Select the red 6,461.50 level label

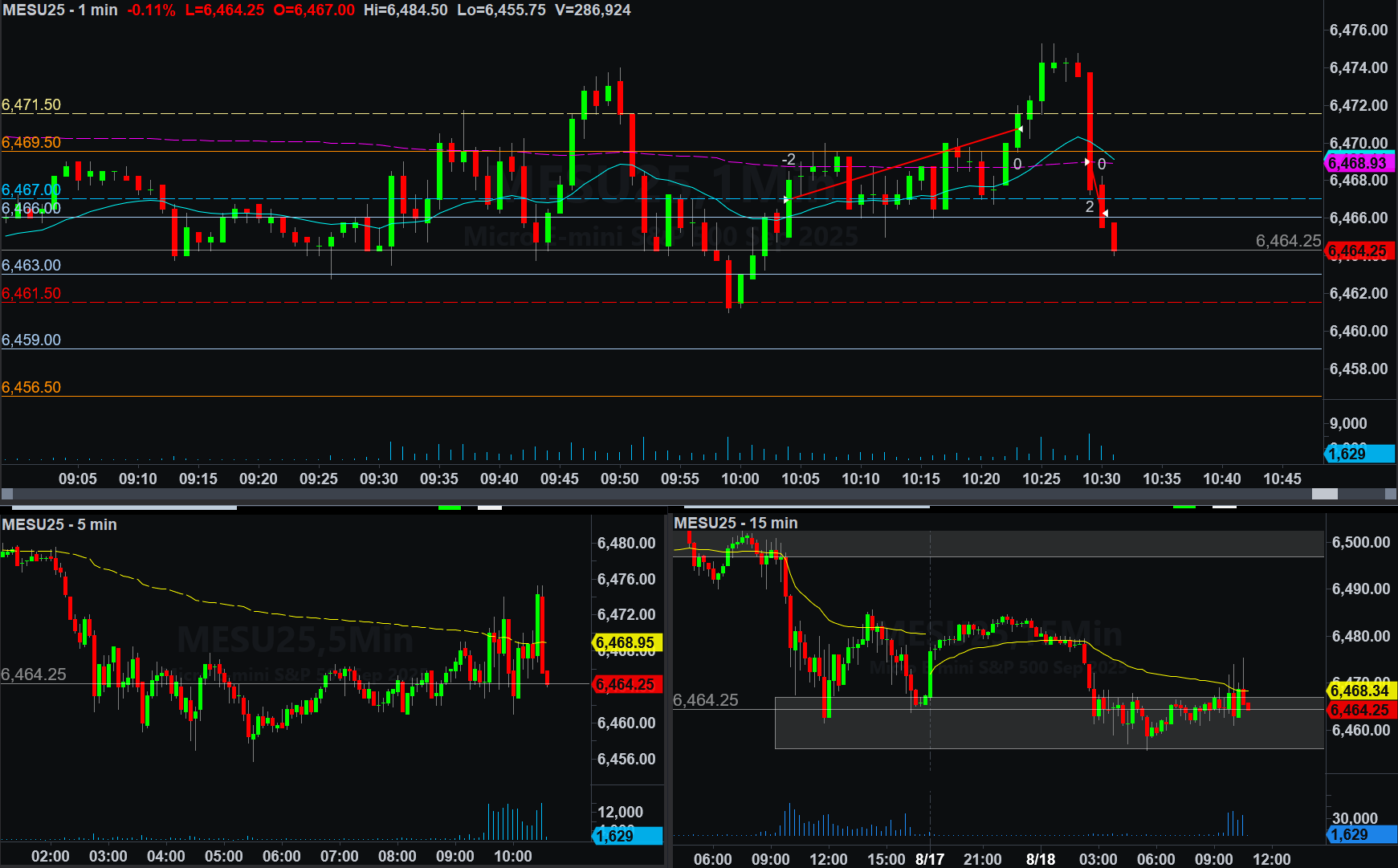31,294
